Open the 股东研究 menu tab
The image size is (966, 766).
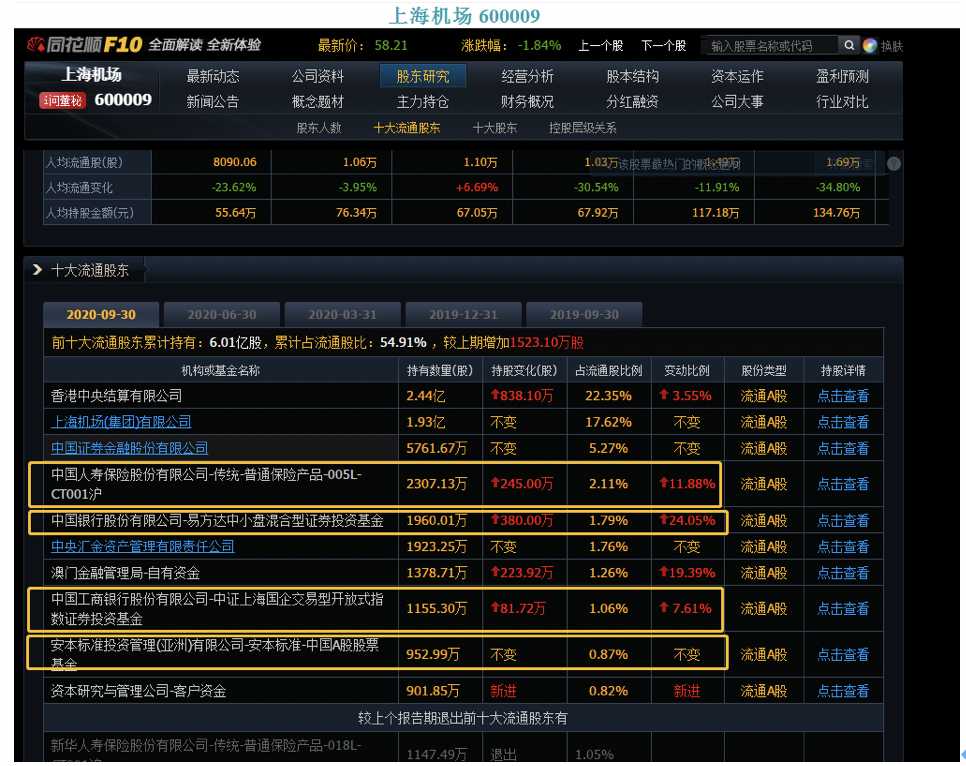pyautogui.click(x=423, y=76)
